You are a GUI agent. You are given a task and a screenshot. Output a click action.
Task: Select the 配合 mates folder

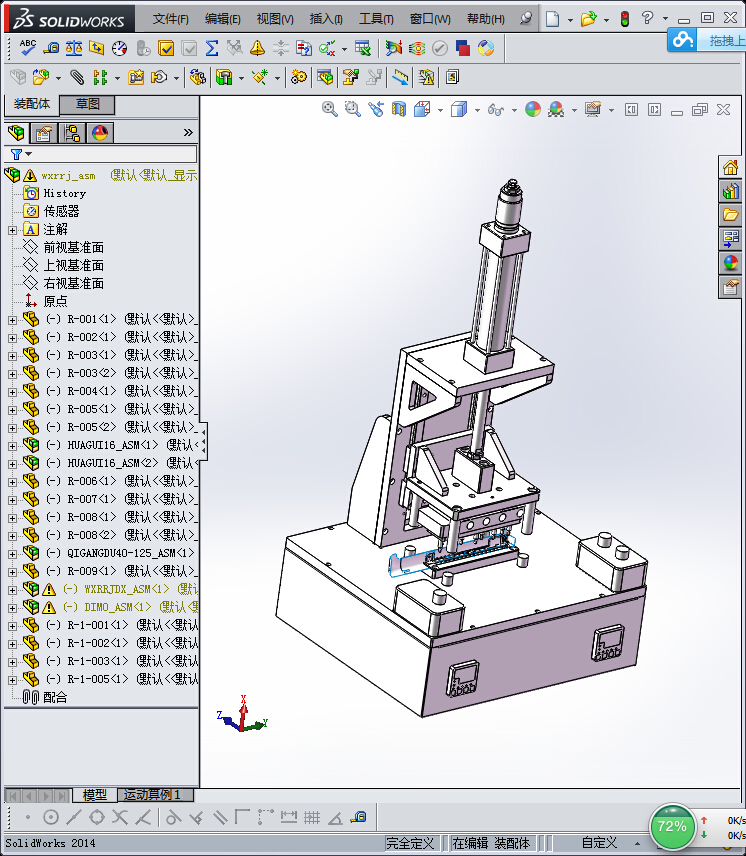55,698
